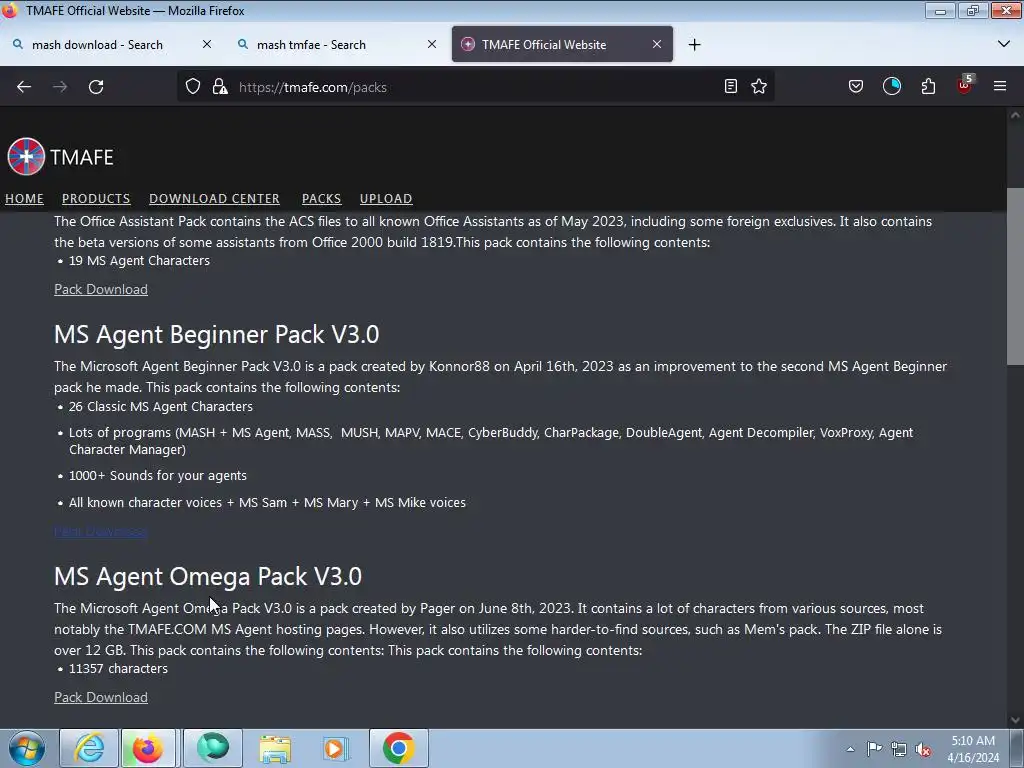Viewport: 1024px width, 768px height.
Task: Click Pack Download under MS Agent Beginner Pack
Action: (101, 532)
